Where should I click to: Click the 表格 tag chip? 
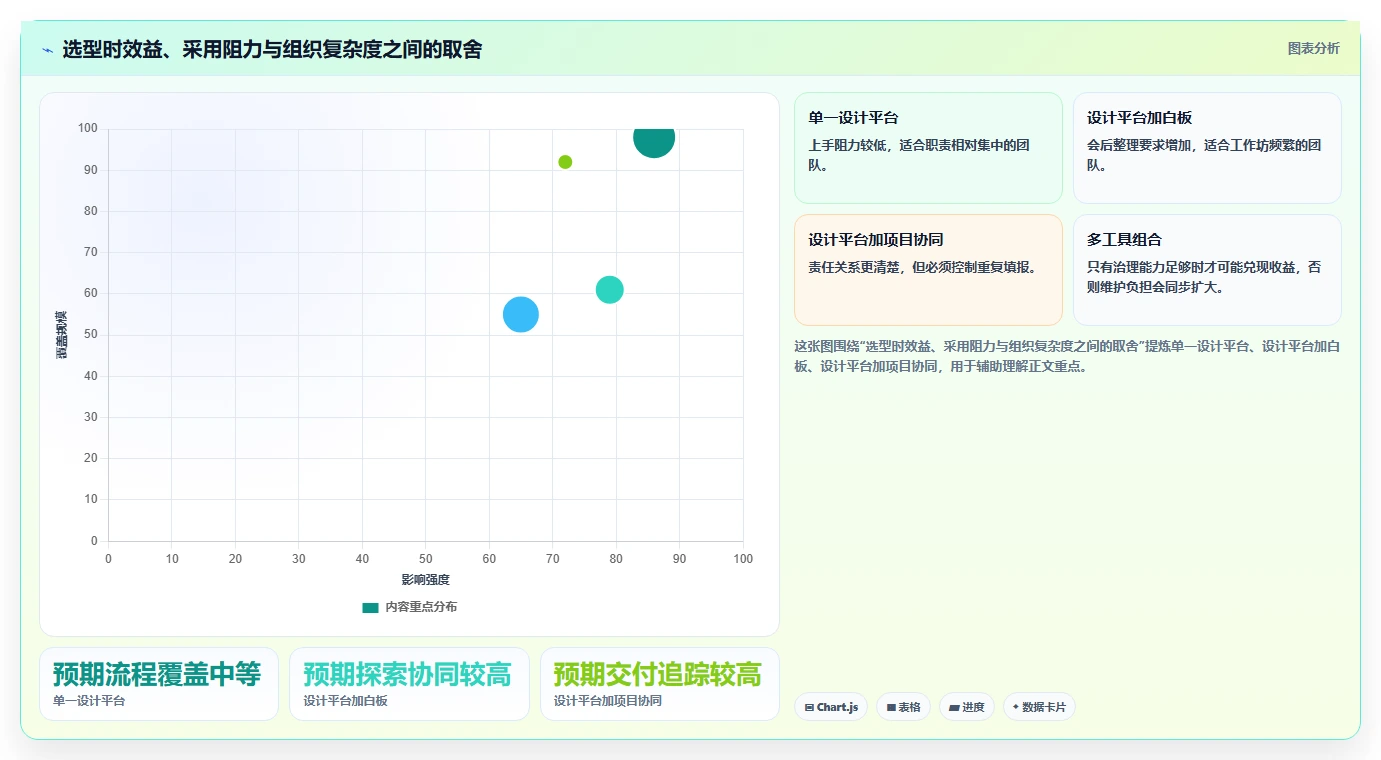click(903, 707)
